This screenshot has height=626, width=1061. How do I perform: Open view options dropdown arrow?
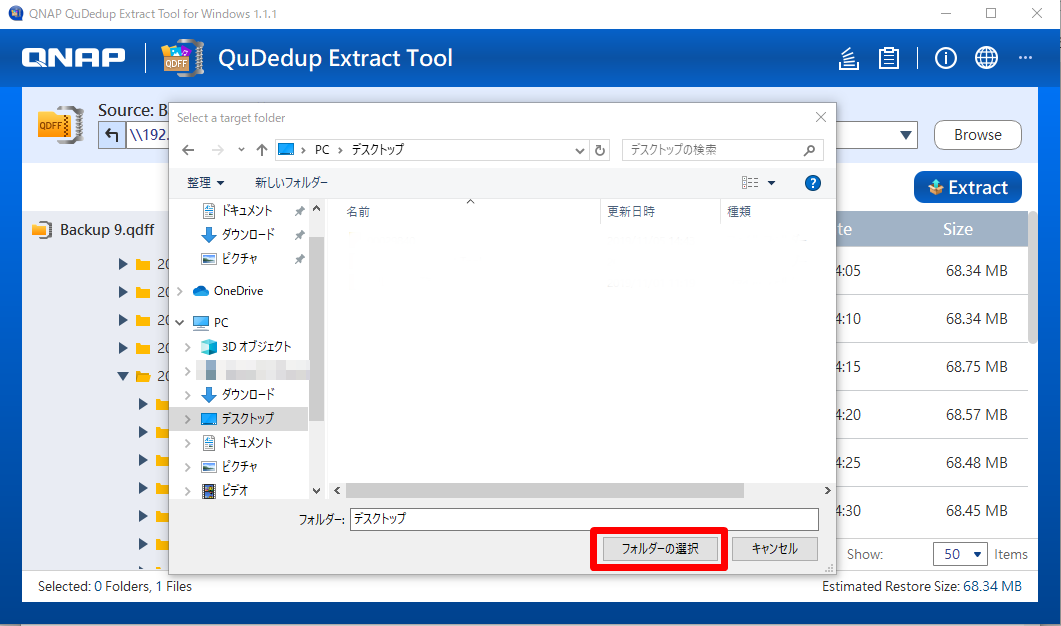[x=771, y=183]
